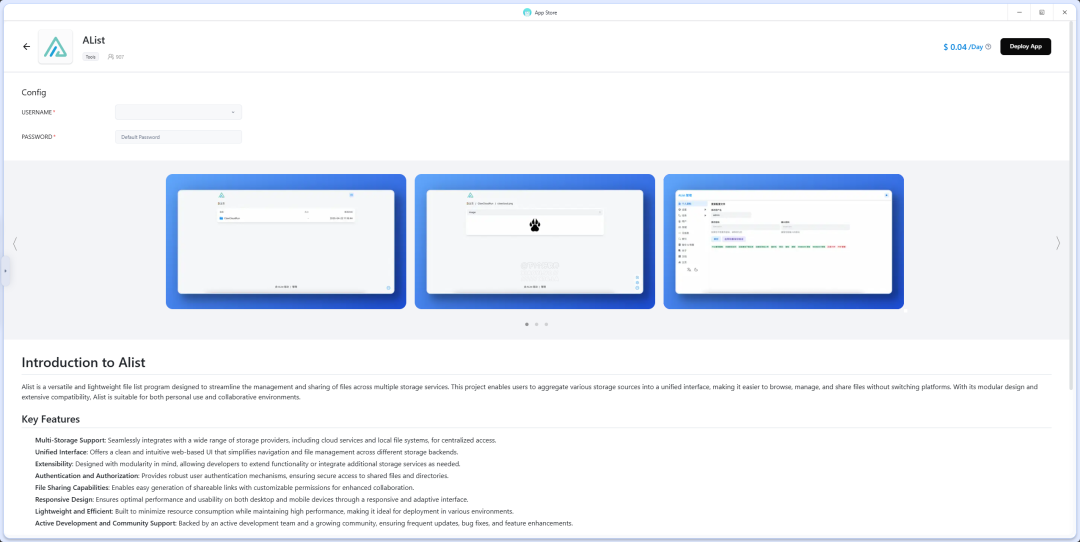Click the PASSWORD input field
The height and width of the screenshot is (542, 1080).
(x=178, y=137)
